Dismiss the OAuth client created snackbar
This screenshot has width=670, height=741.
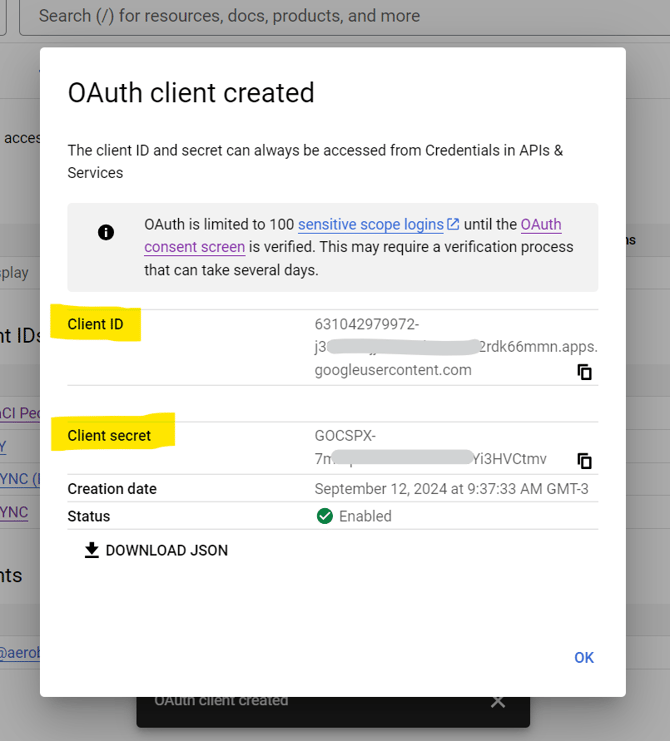coord(498,701)
